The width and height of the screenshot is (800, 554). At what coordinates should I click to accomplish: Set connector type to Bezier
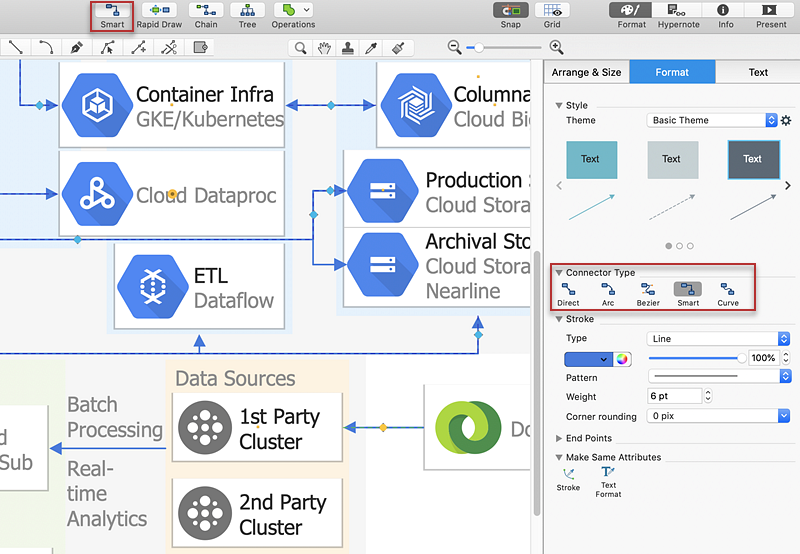coord(648,294)
